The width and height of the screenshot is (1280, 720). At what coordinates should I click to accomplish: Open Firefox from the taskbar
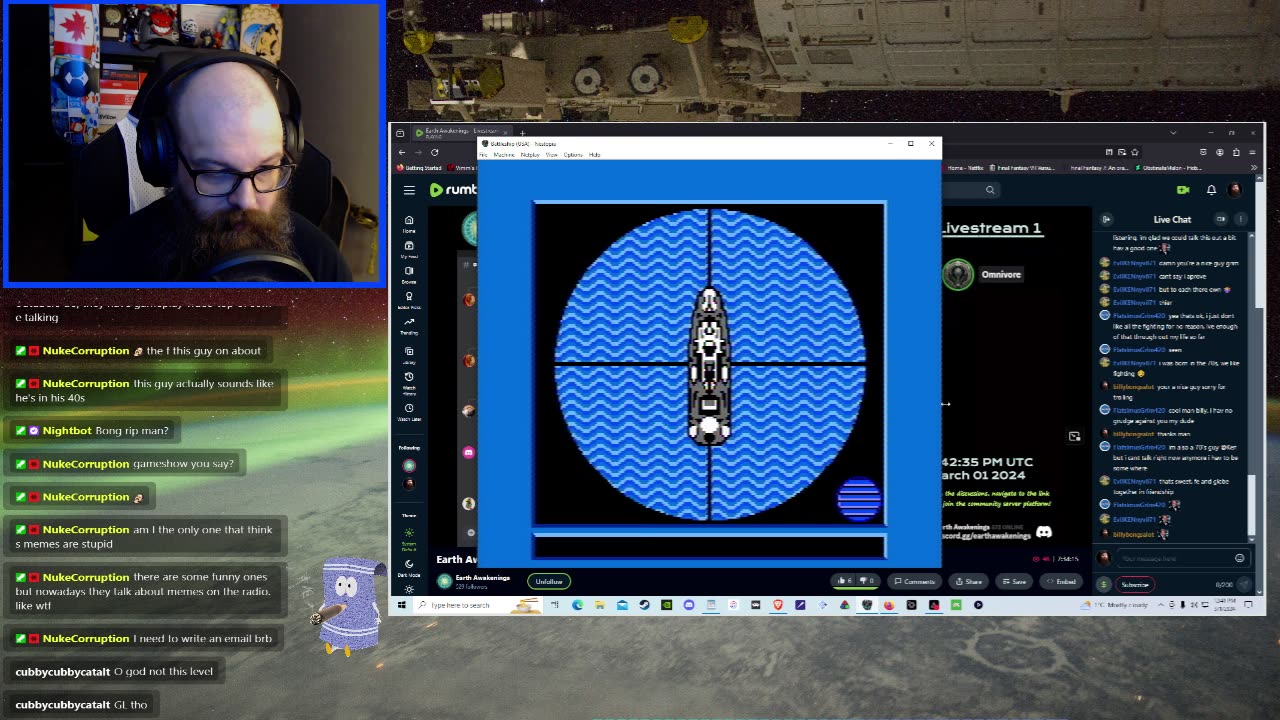(x=889, y=605)
